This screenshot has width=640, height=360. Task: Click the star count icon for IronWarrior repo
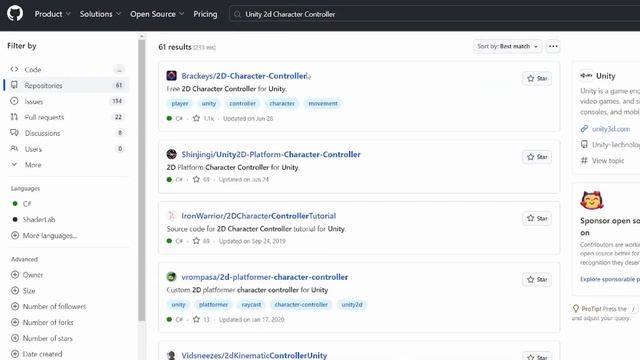tap(196, 241)
